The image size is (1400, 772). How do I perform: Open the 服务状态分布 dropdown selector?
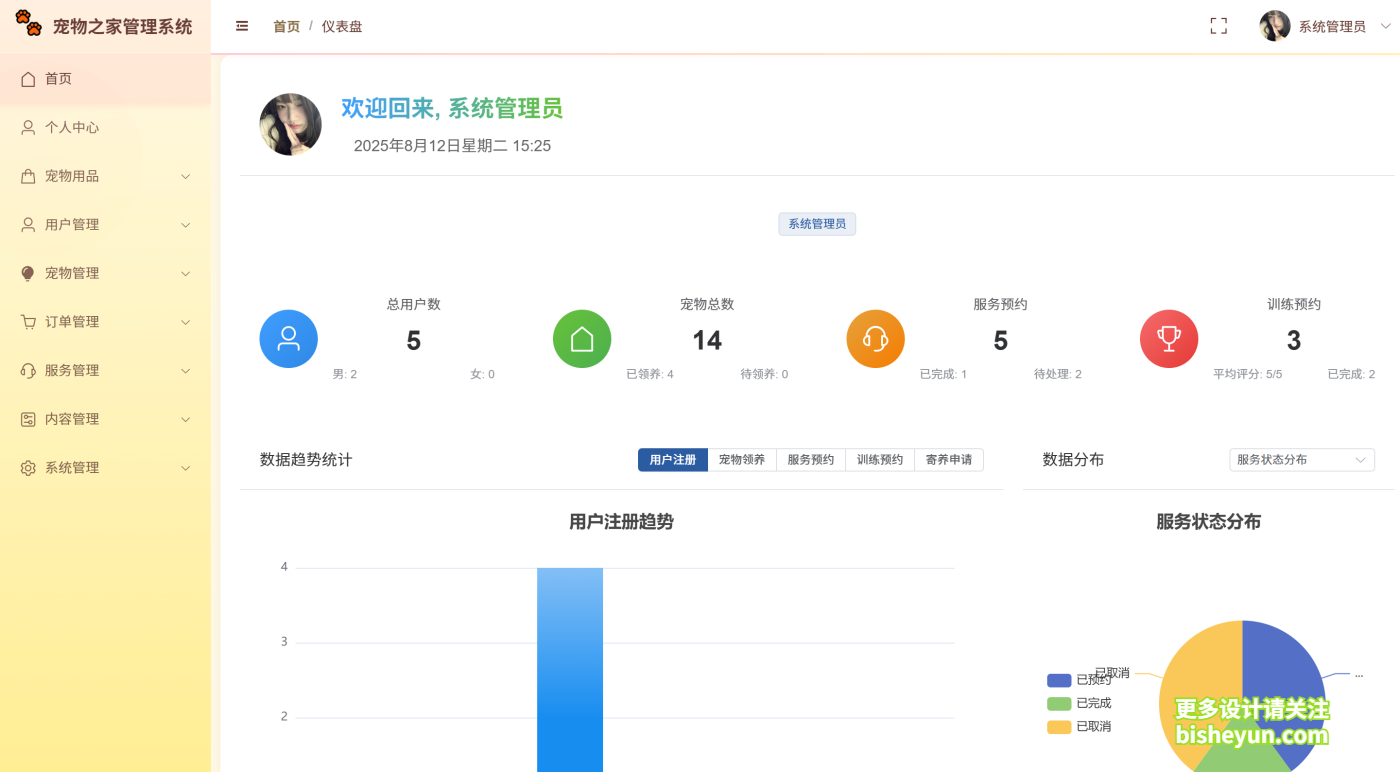point(1301,460)
